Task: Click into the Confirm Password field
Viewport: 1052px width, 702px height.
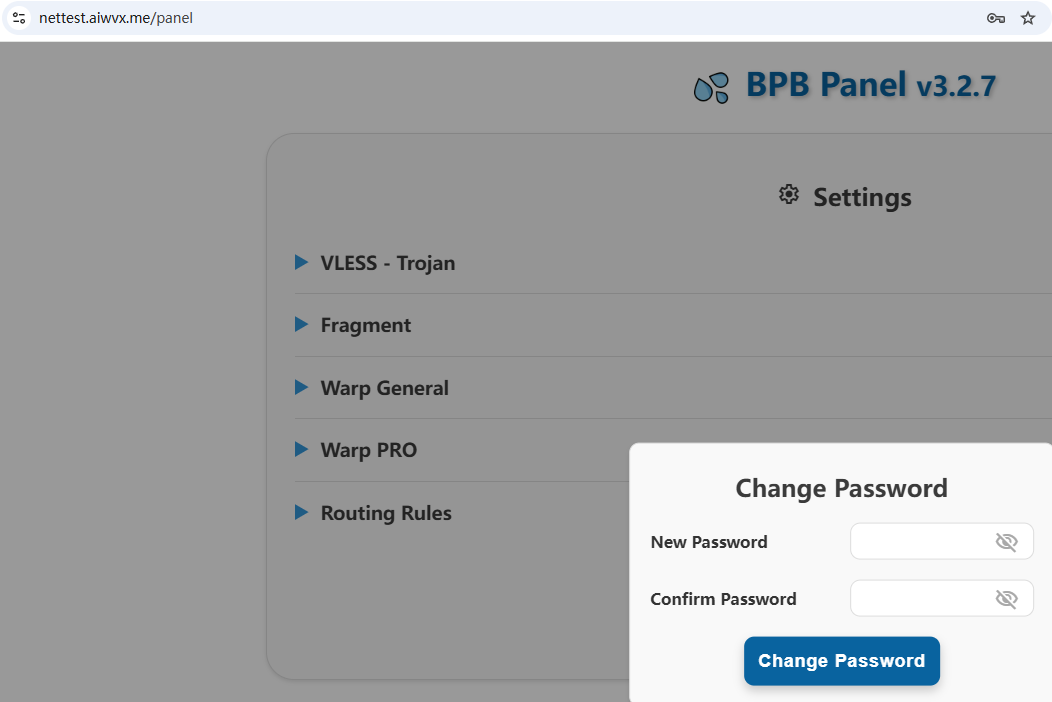Action: pos(920,599)
